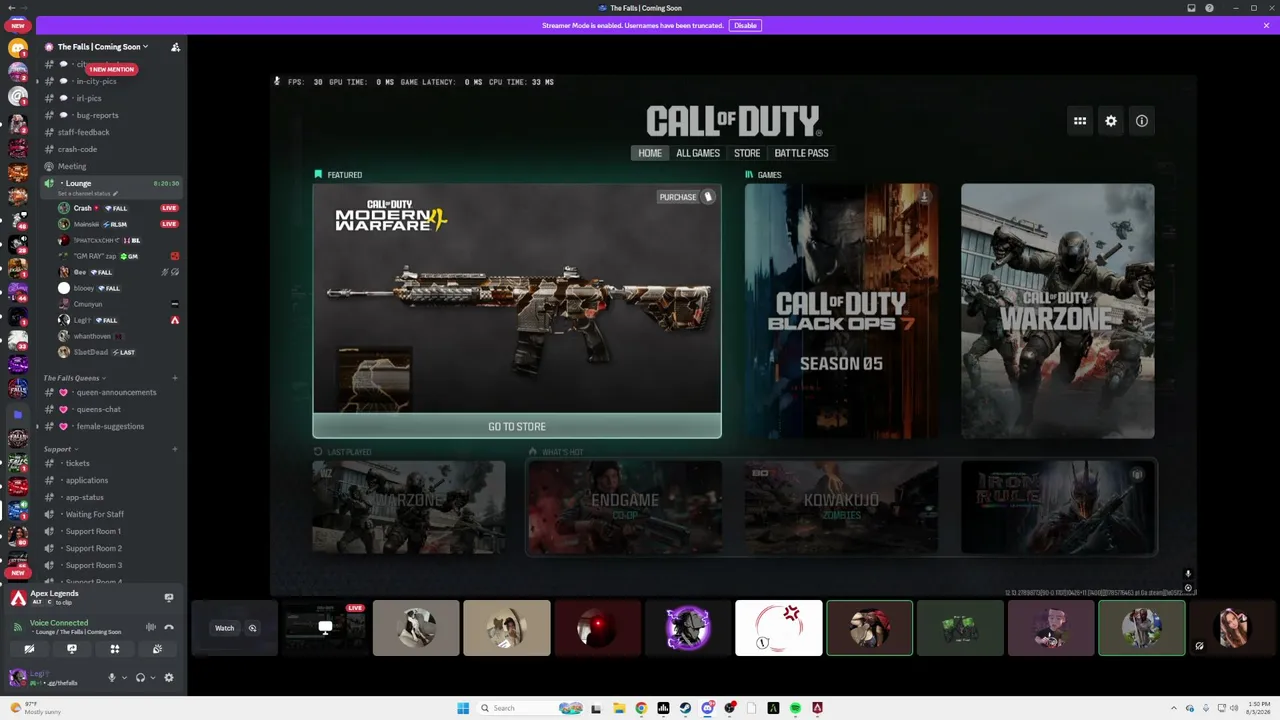Open the Battle Pass tab
This screenshot has width=1280, height=720.
[801, 153]
